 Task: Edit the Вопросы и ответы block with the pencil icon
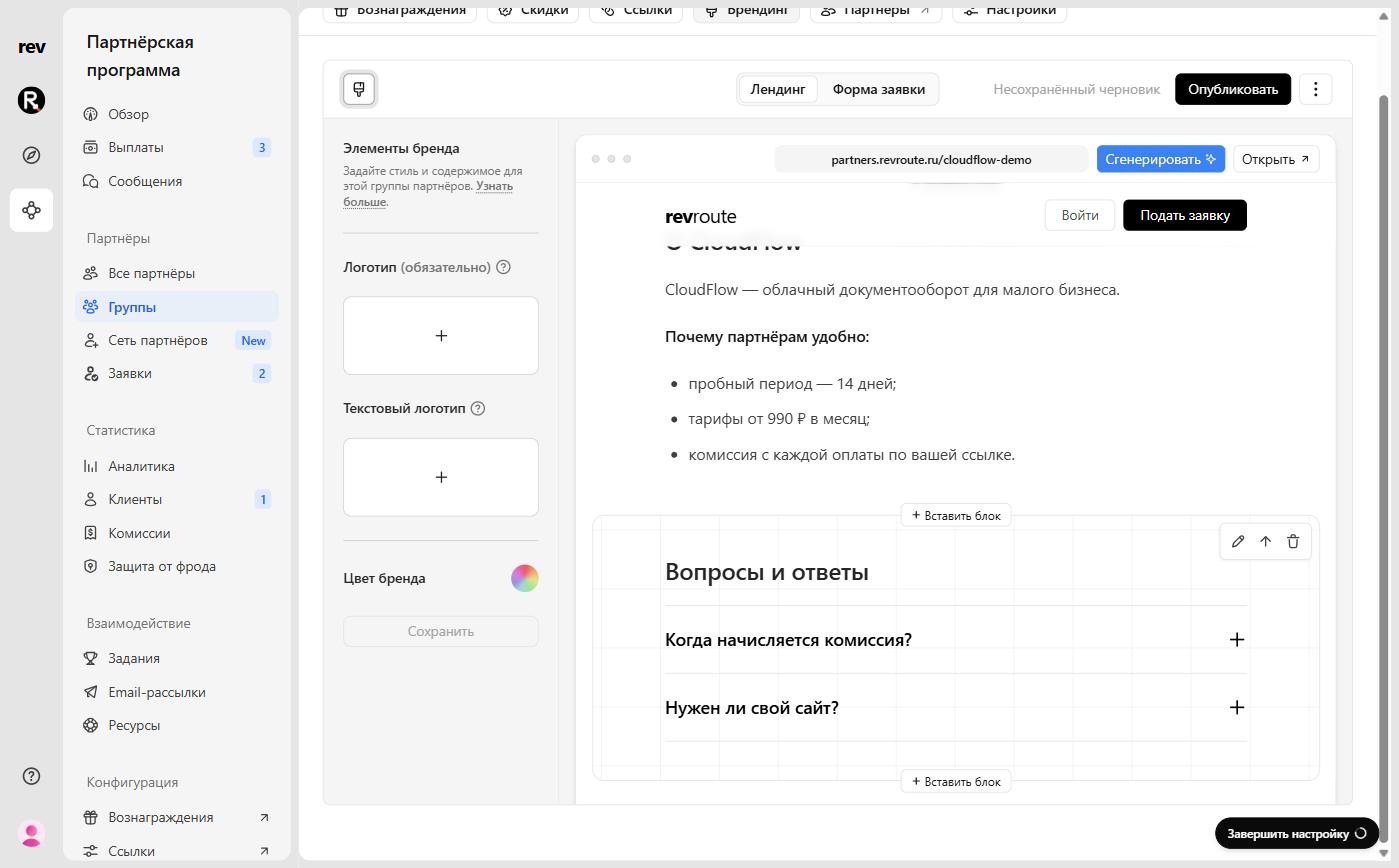coord(1238,541)
